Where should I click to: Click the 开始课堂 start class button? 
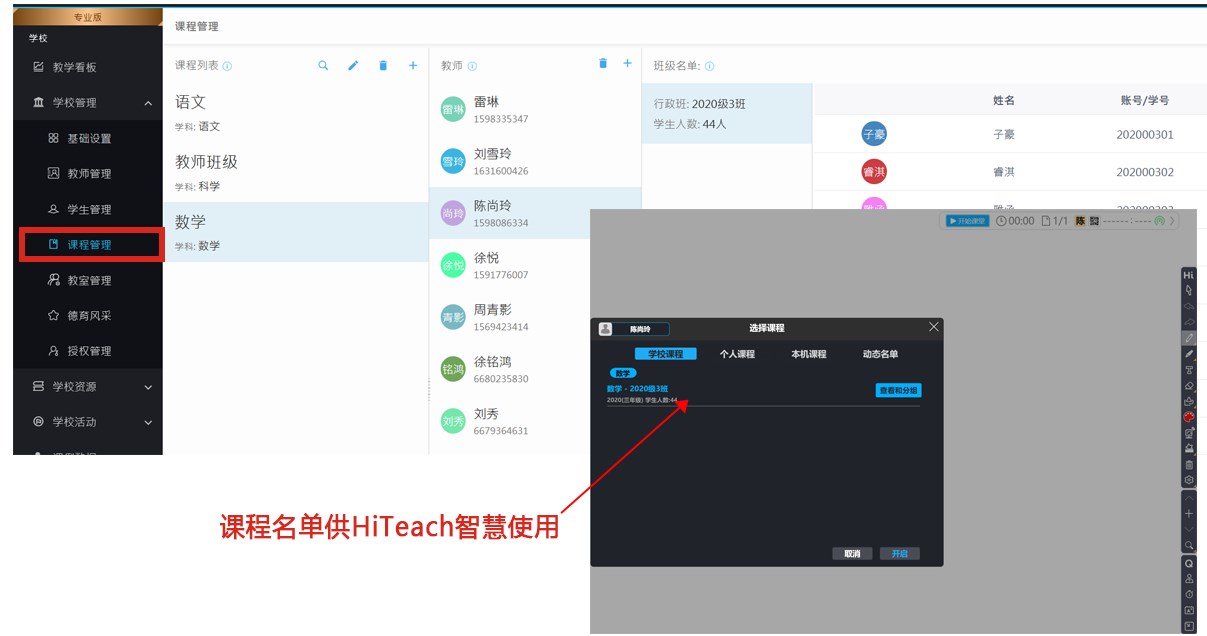(x=967, y=221)
